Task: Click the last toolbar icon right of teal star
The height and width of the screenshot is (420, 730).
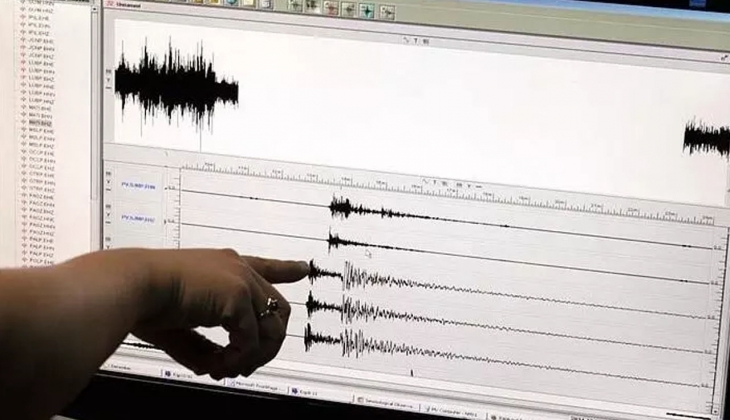Action: (x=386, y=11)
